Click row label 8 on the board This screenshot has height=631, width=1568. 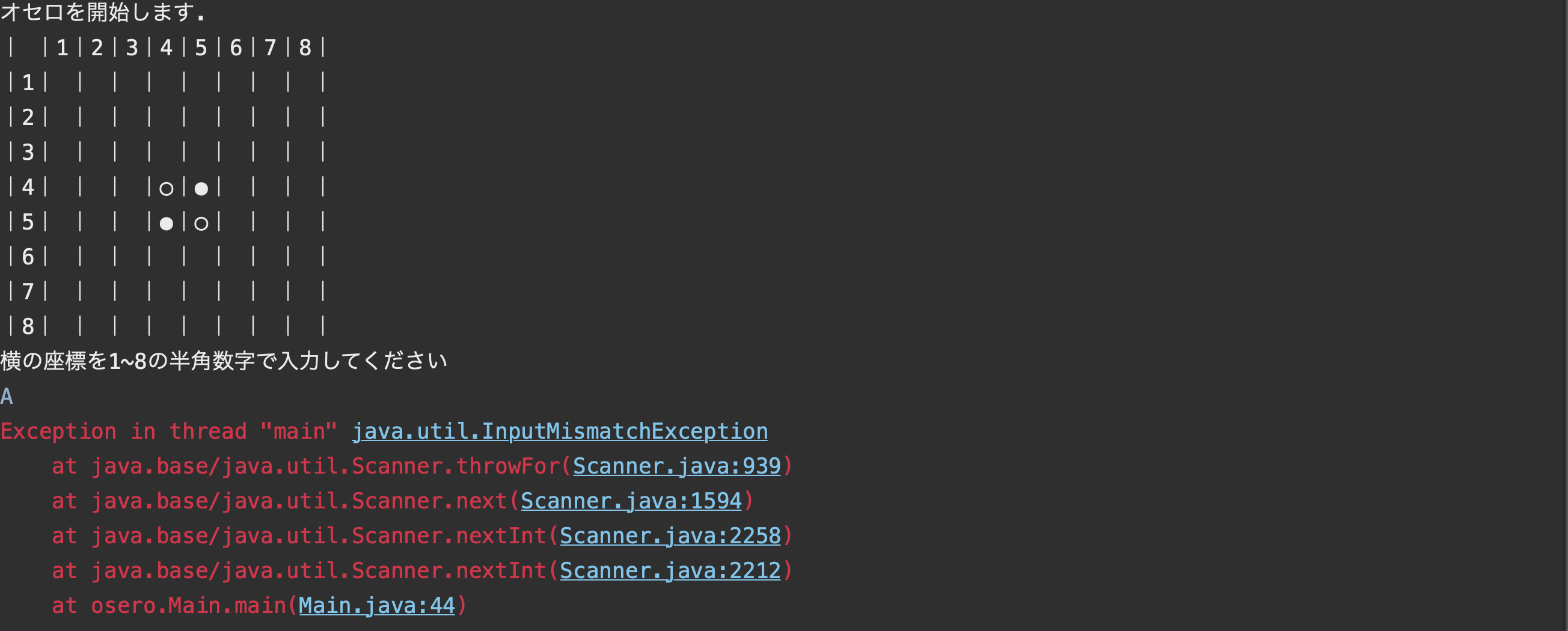(x=28, y=326)
